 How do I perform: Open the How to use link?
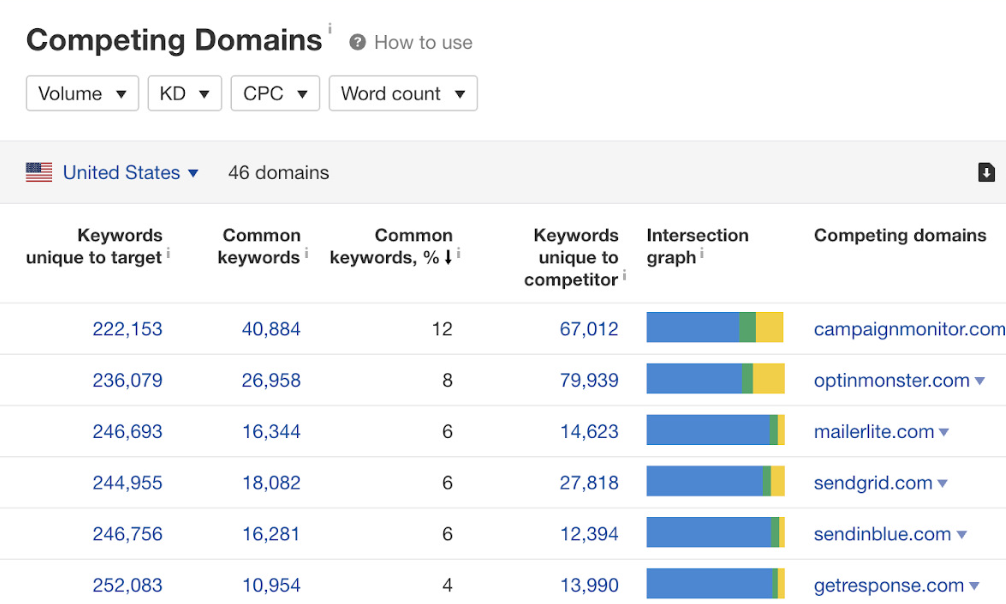423,42
